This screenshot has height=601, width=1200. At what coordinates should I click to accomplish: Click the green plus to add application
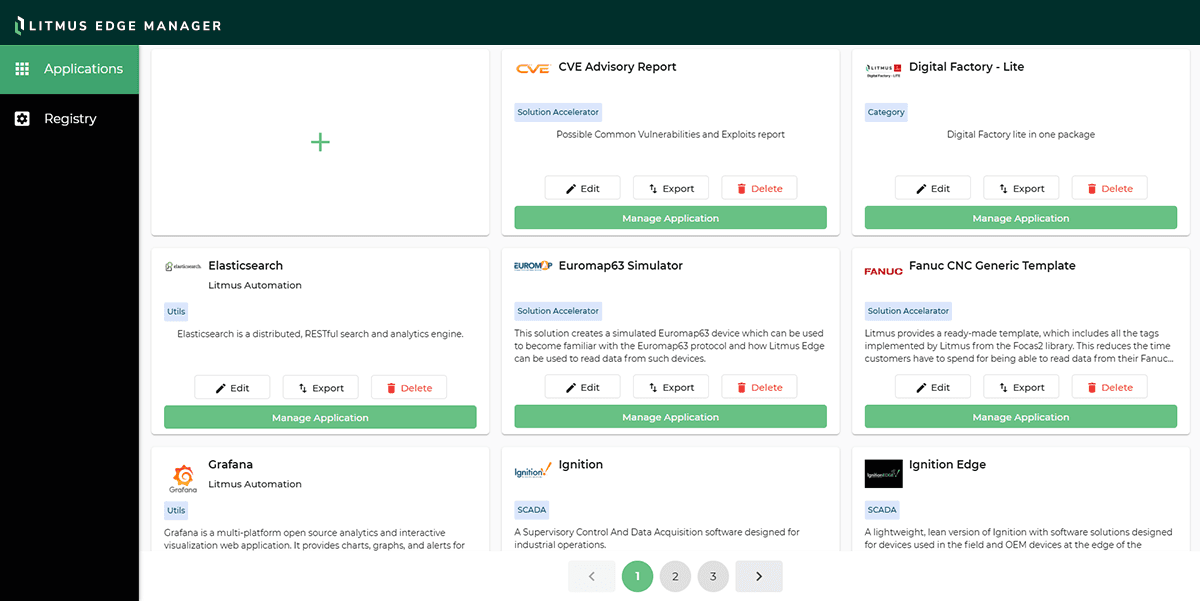320,141
